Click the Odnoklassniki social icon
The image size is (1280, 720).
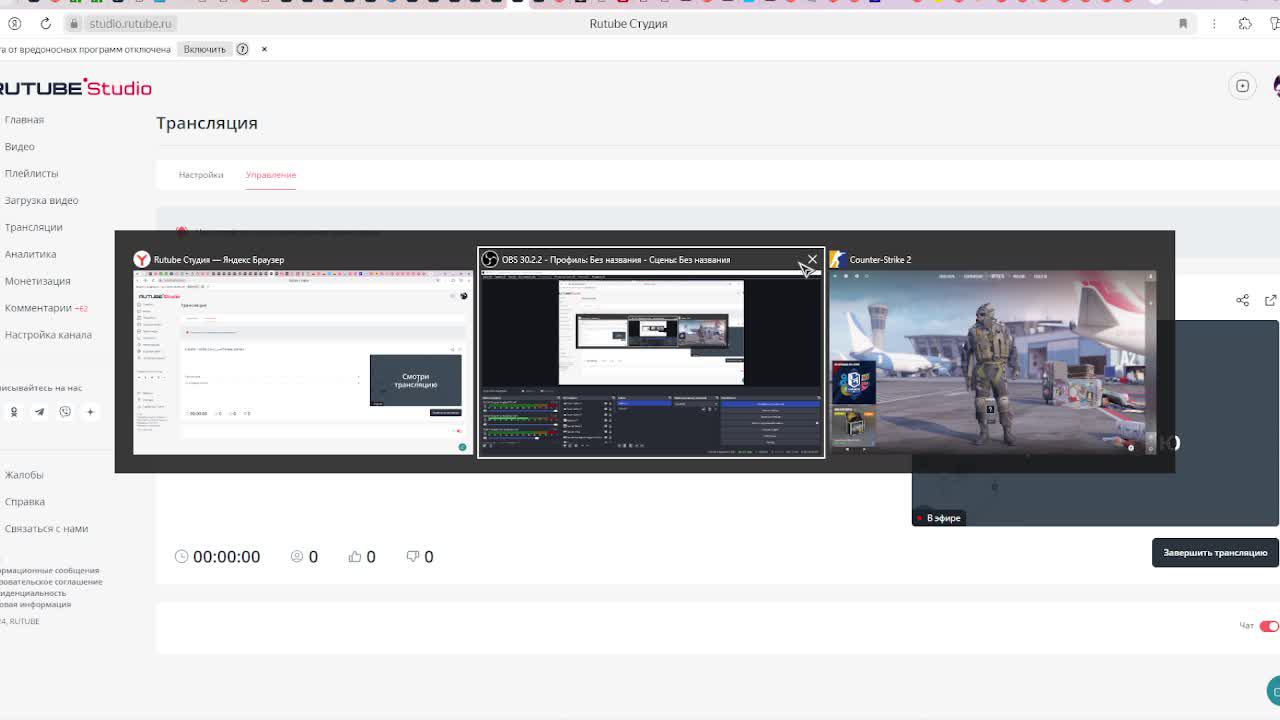[14, 412]
